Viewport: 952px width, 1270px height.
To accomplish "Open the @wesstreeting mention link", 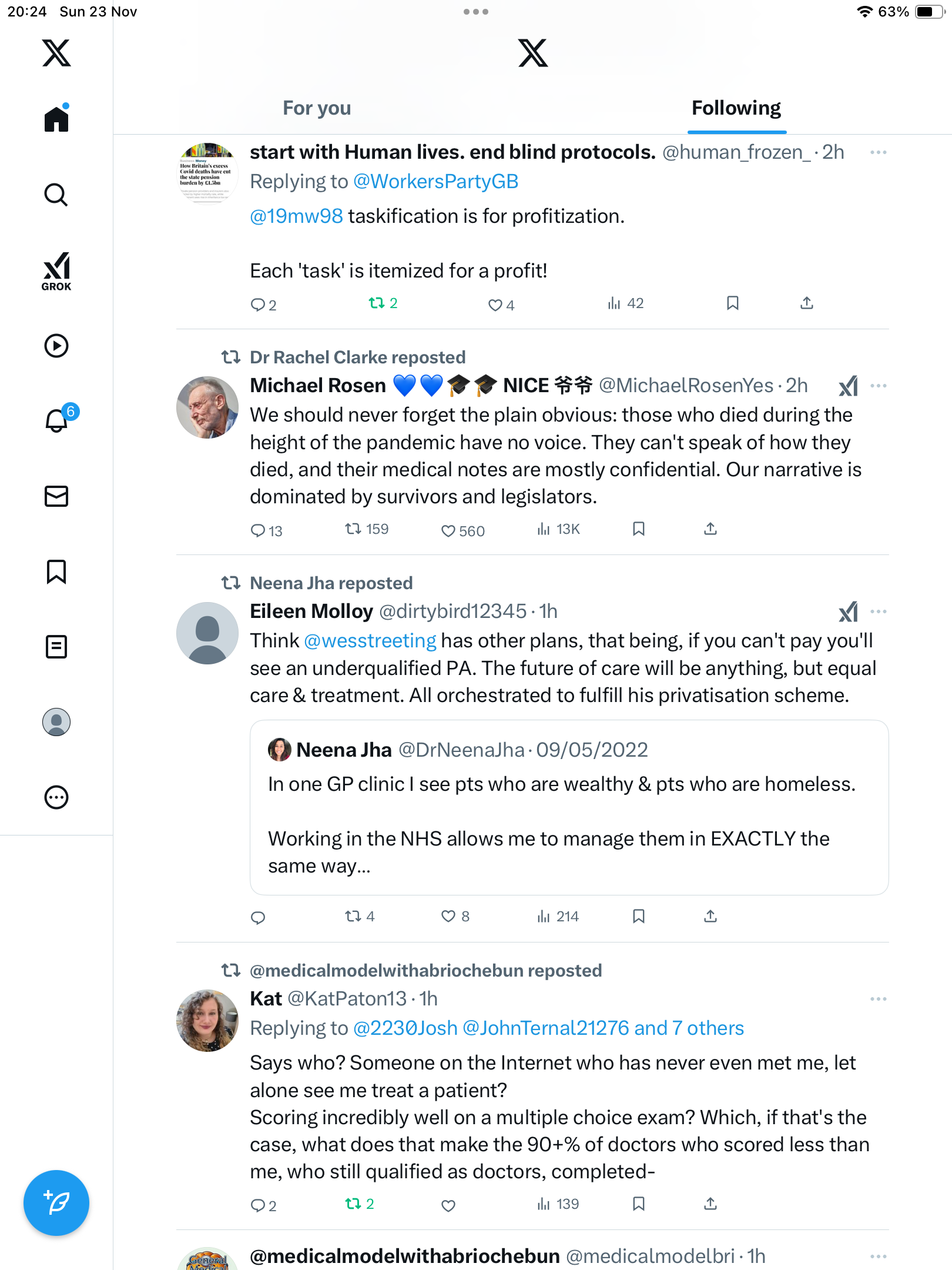I will pos(370,641).
